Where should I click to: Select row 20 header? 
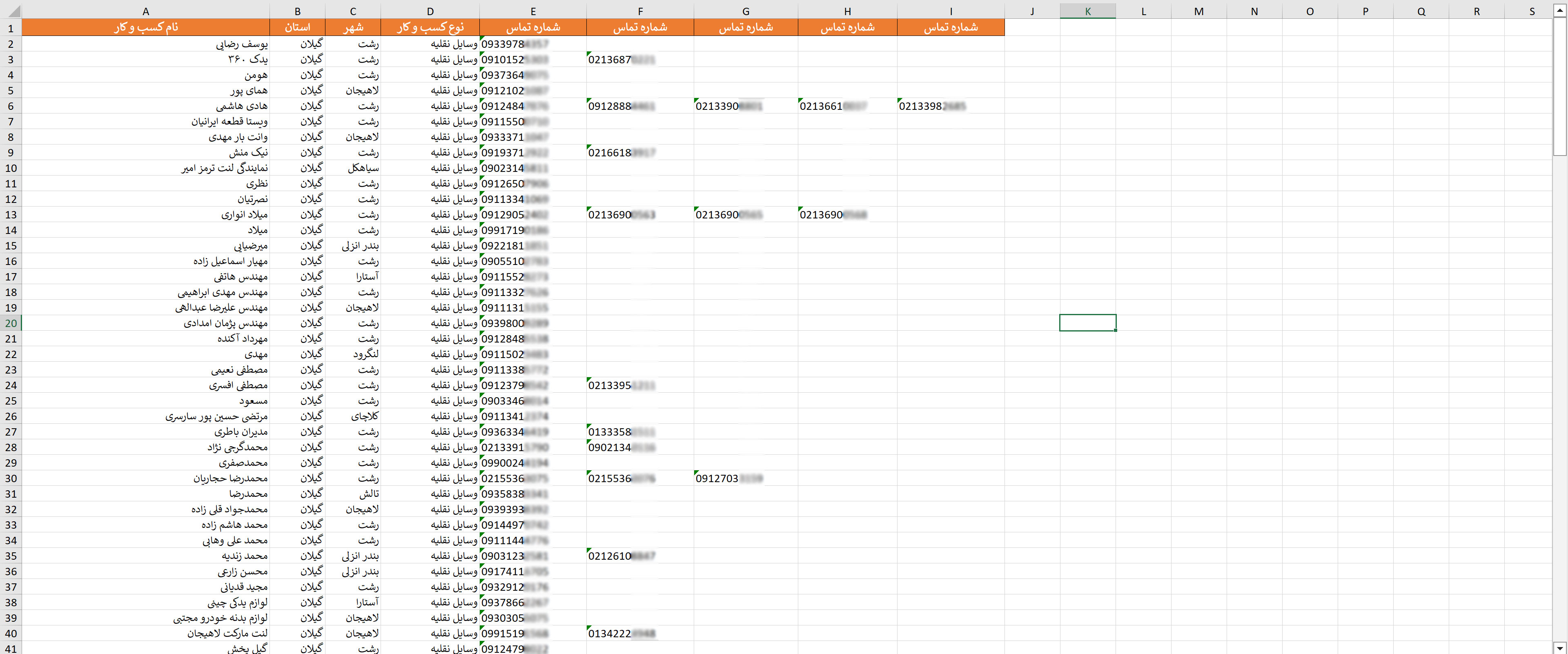[11, 323]
